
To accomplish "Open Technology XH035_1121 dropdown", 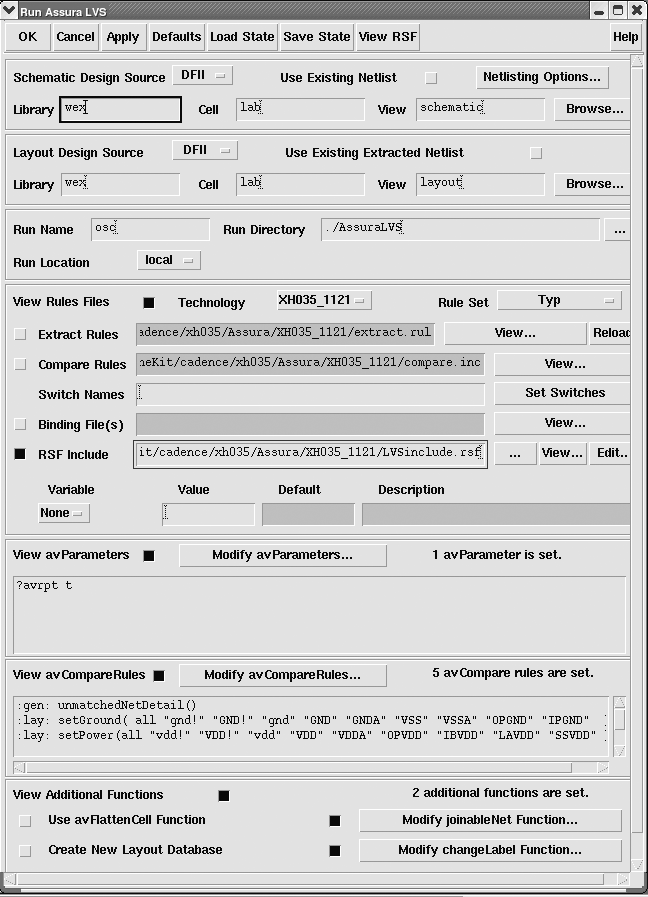I will click(324, 300).
